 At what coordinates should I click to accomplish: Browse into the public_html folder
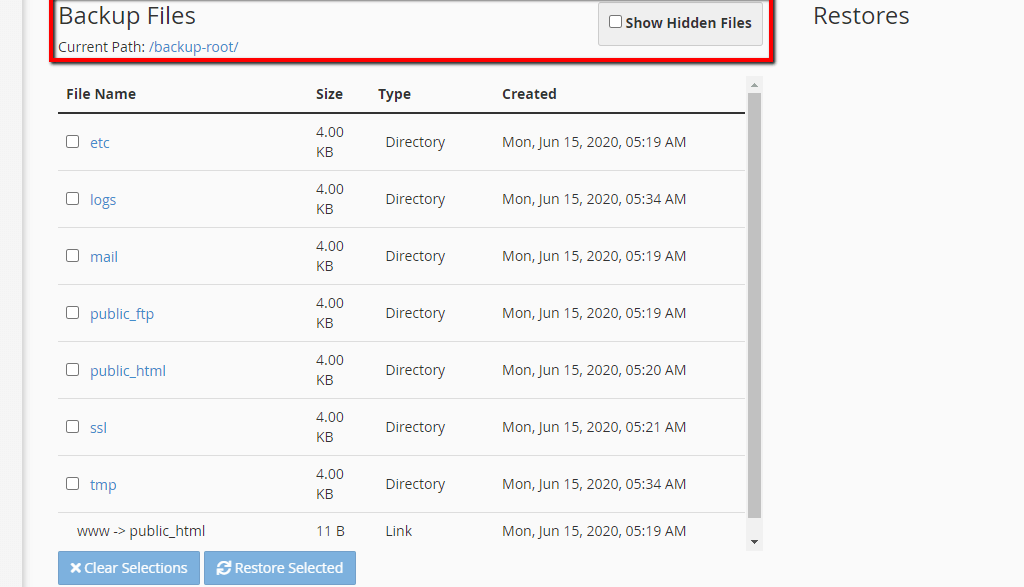(128, 371)
